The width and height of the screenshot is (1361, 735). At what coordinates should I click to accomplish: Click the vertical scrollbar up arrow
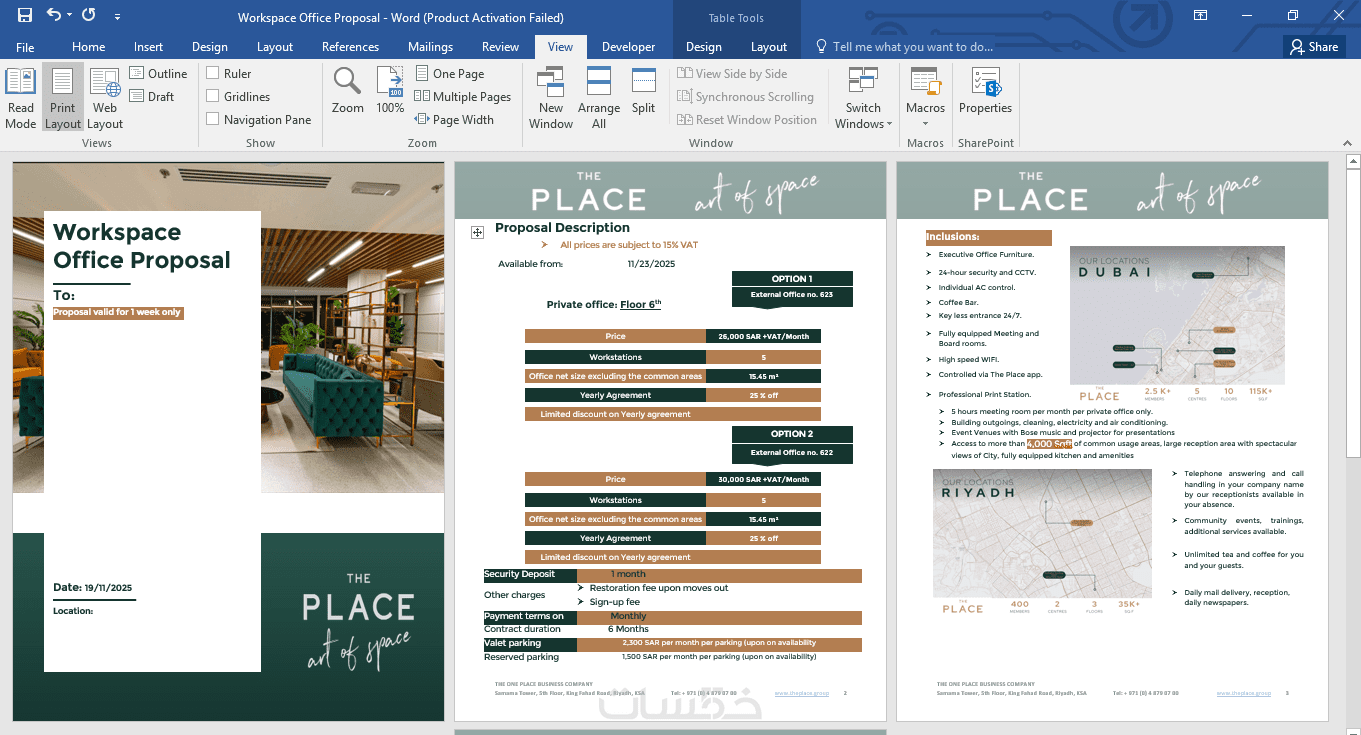coord(1352,161)
